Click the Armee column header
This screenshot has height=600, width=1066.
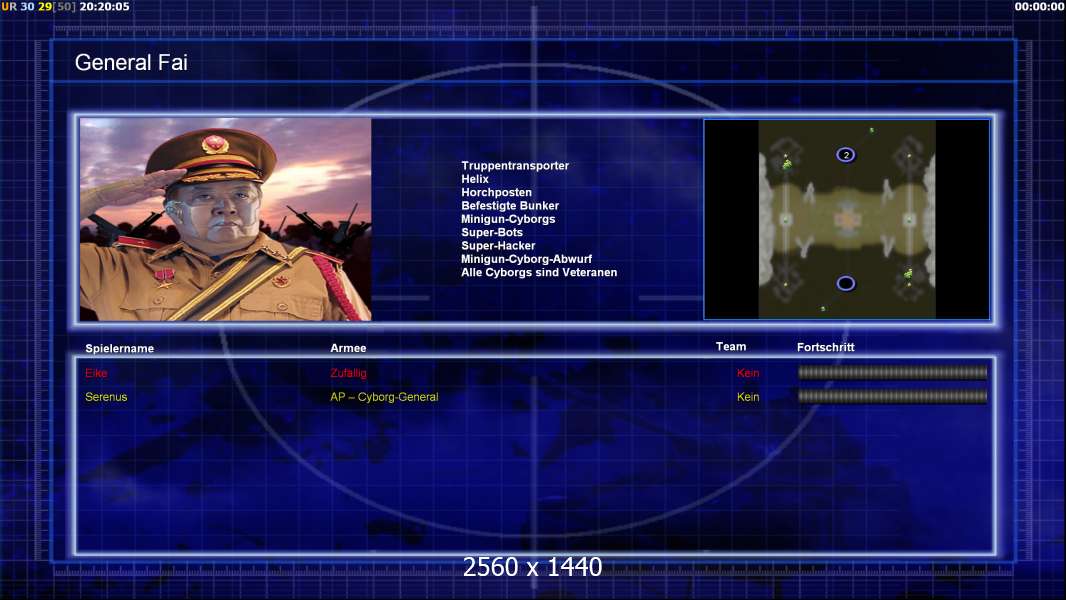[x=348, y=348]
